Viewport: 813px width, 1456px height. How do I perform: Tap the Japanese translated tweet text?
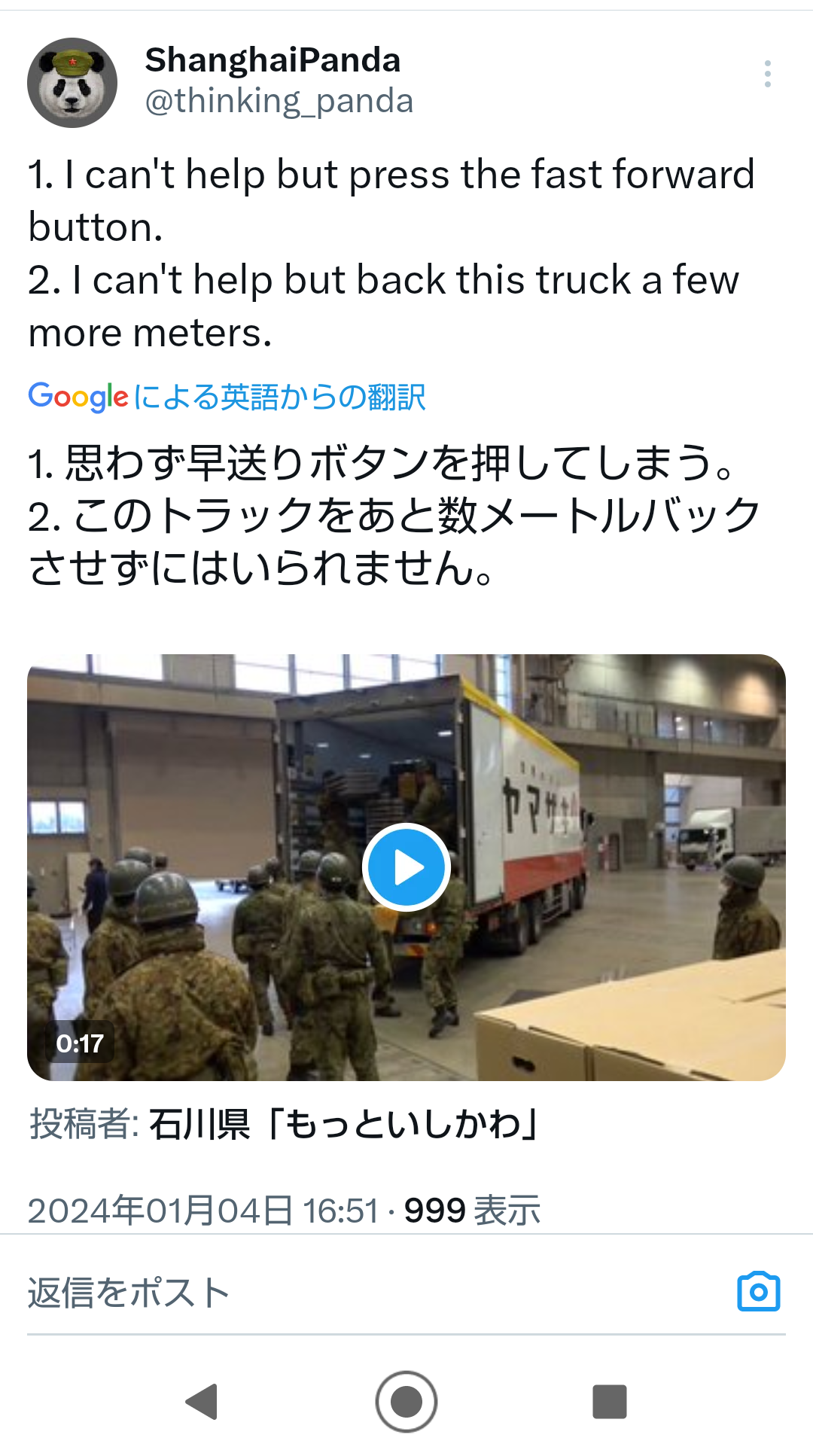tap(394, 515)
